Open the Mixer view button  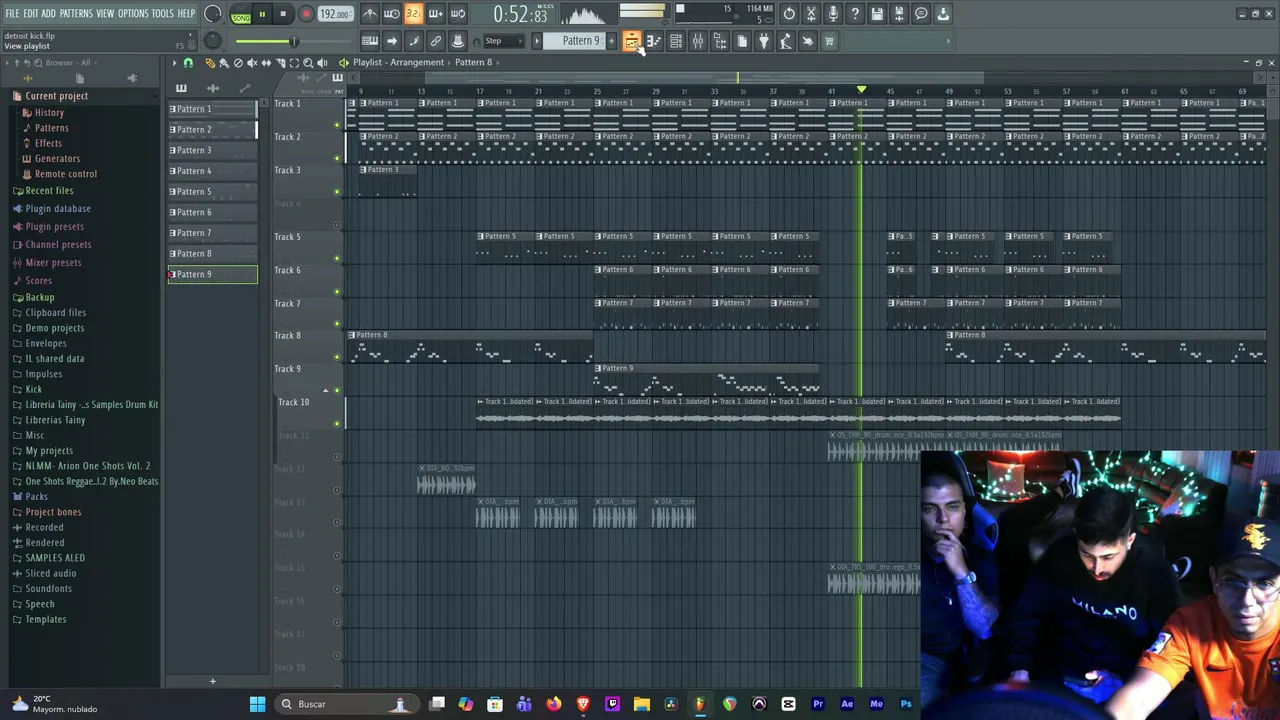click(x=697, y=41)
